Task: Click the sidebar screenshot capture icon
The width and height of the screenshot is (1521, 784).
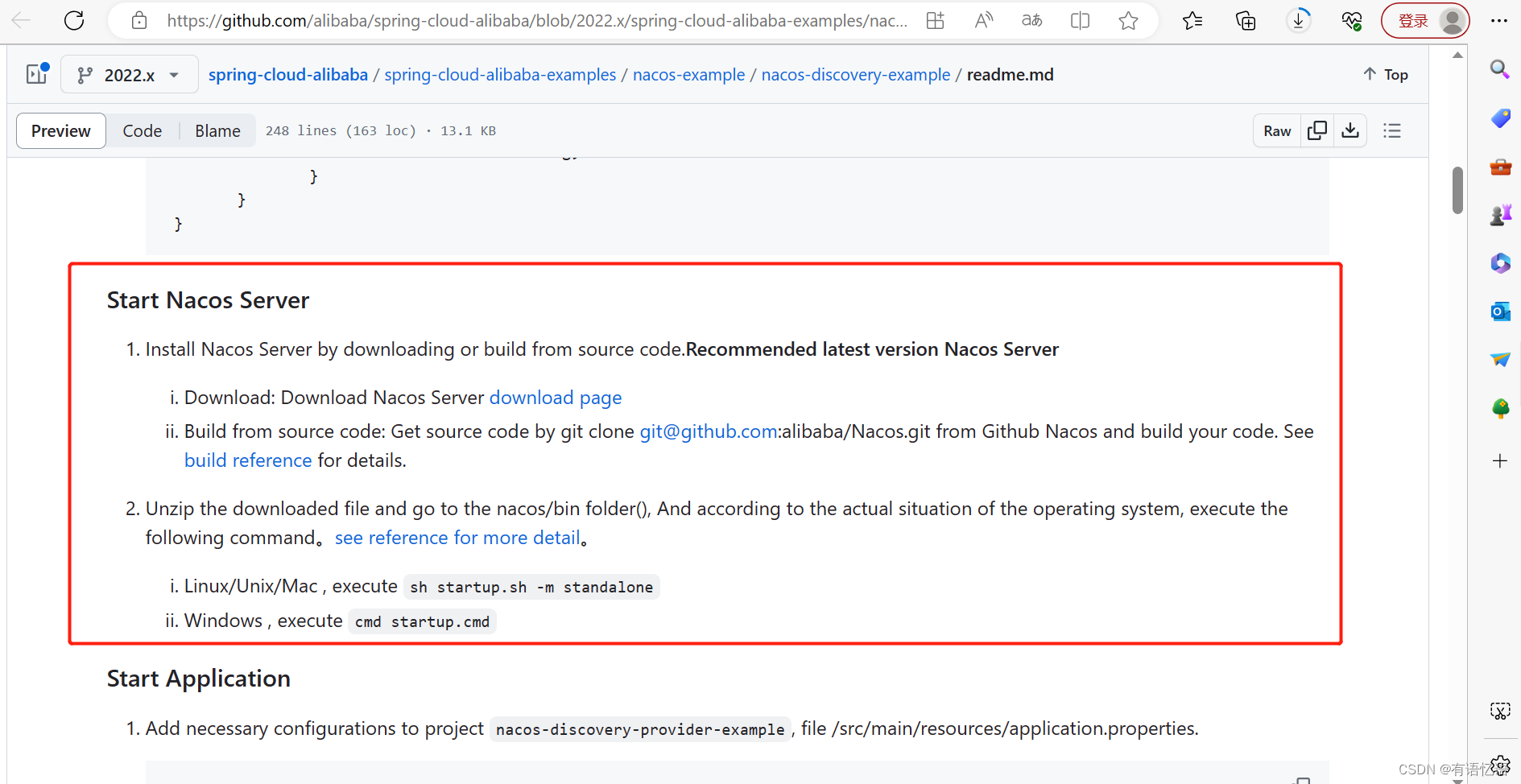Action: point(1499,712)
